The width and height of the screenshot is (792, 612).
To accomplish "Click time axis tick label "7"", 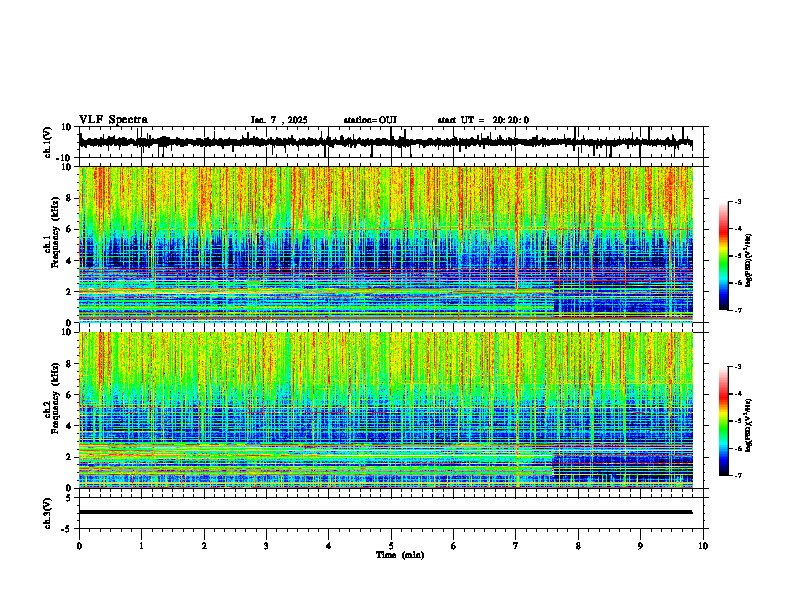I will click(x=516, y=546).
